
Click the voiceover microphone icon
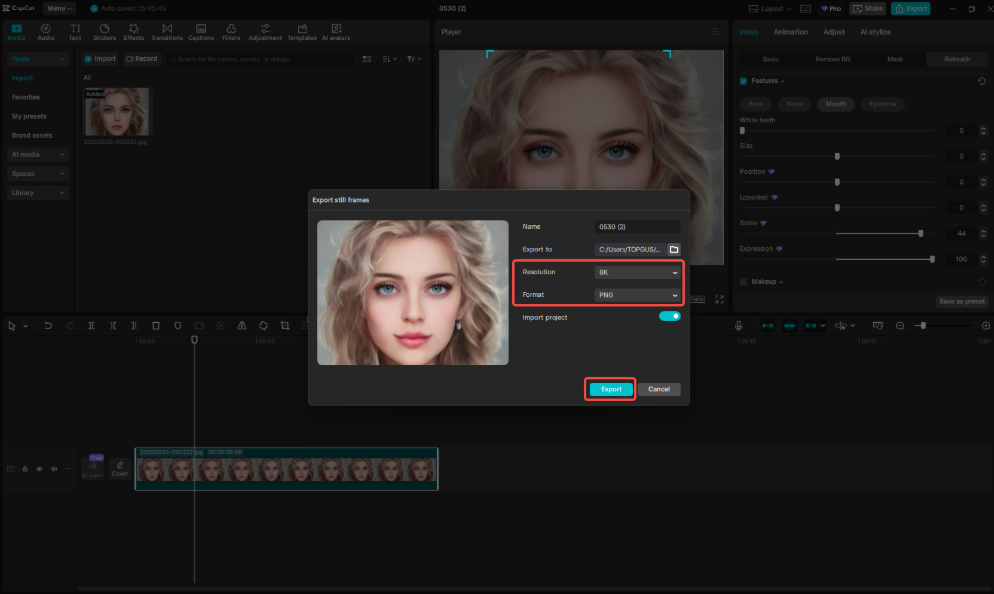coord(738,325)
